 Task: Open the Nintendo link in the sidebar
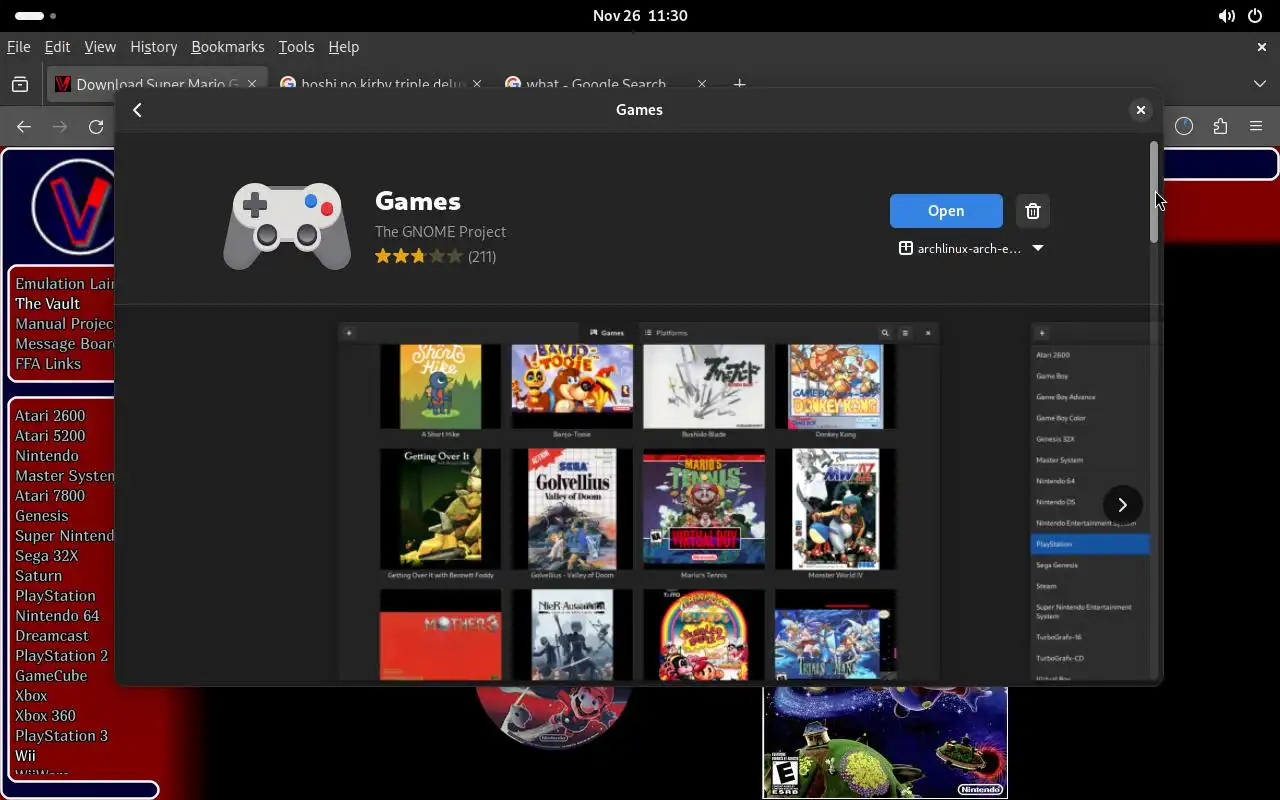click(47, 456)
